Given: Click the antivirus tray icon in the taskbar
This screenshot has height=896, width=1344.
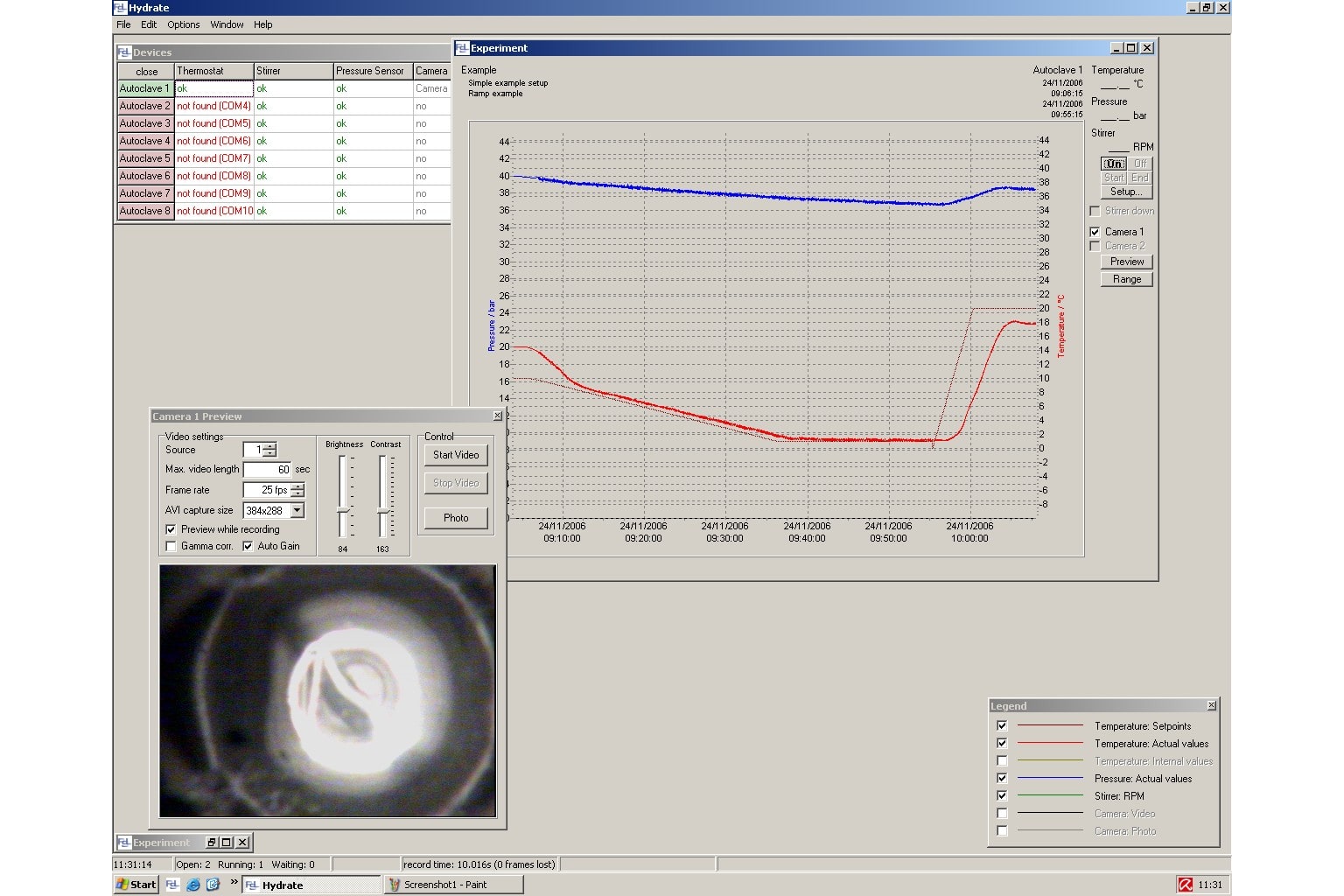Looking at the screenshot, I should tap(1185, 885).
